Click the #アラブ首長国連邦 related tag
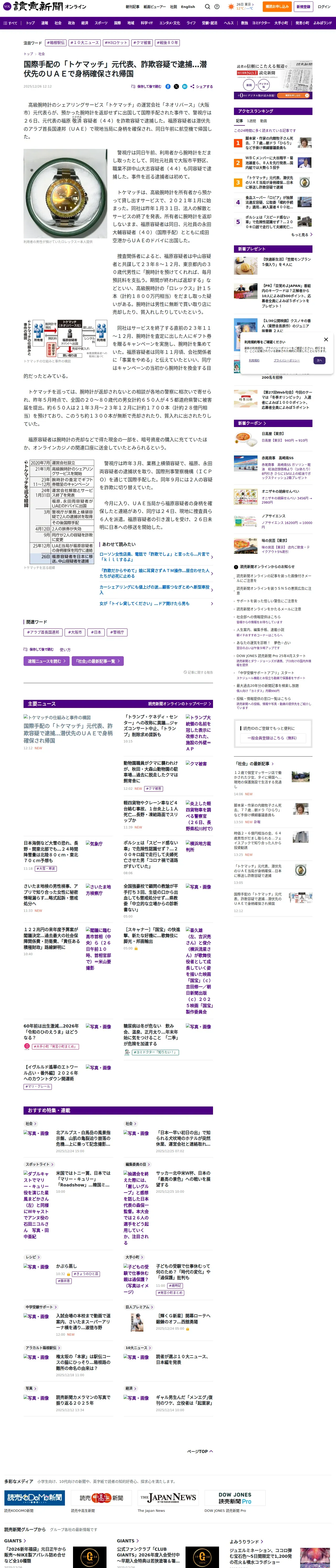The image size is (336, 1568). (x=43, y=632)
